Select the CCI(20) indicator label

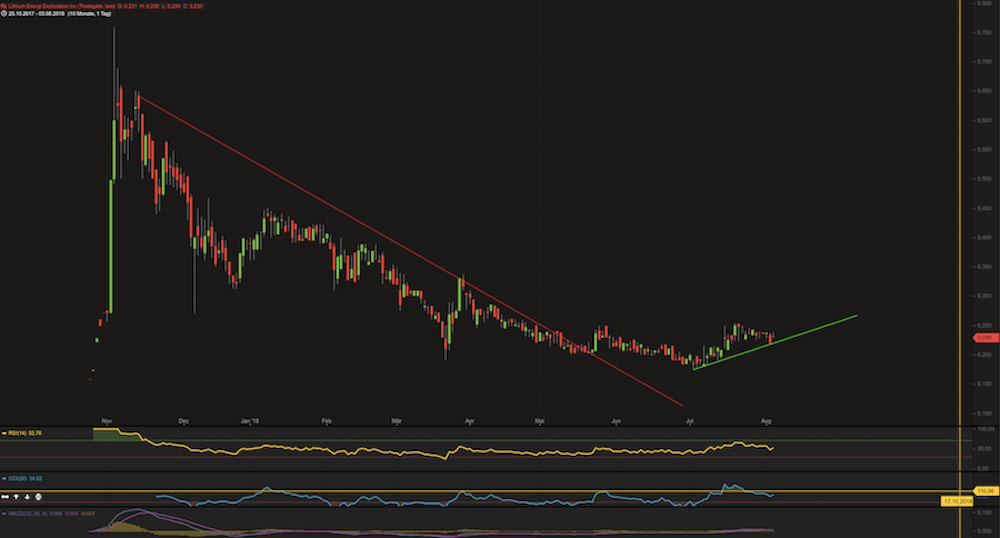point(17,481)
